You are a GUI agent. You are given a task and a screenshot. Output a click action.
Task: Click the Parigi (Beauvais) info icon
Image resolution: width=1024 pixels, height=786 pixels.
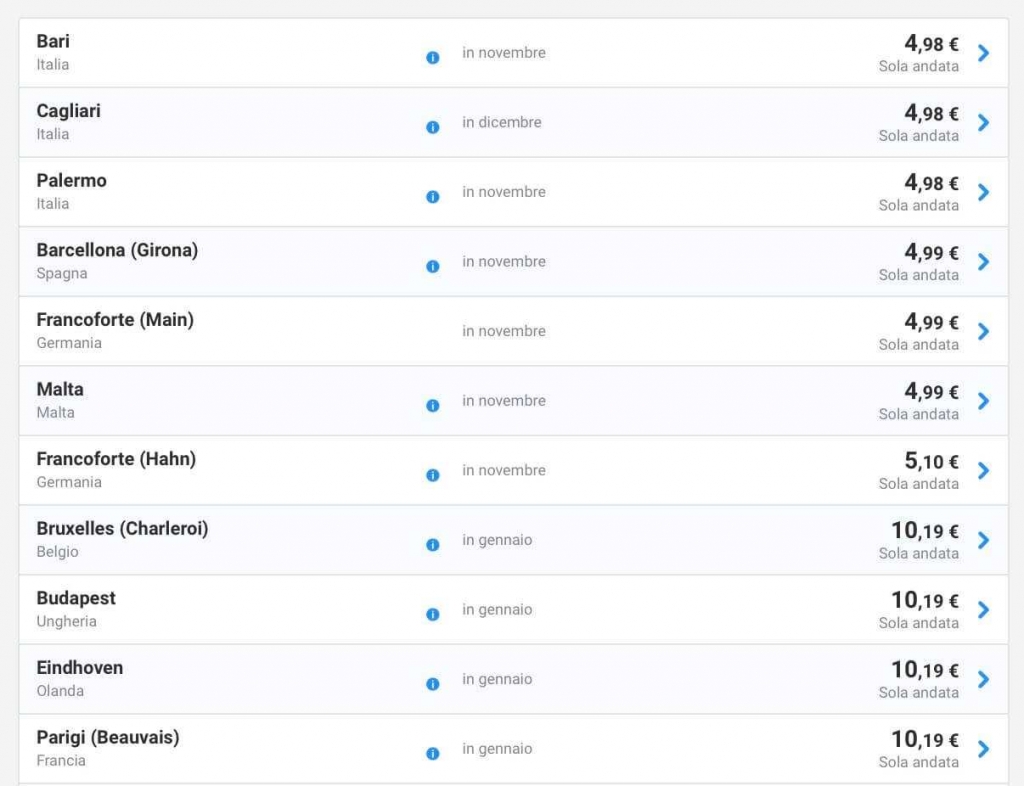(x=432, y=753)
